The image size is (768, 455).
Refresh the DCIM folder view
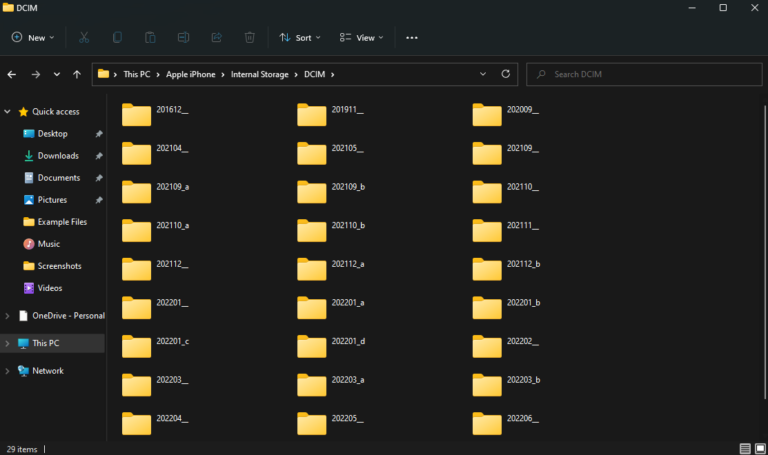tap(506, 74)
